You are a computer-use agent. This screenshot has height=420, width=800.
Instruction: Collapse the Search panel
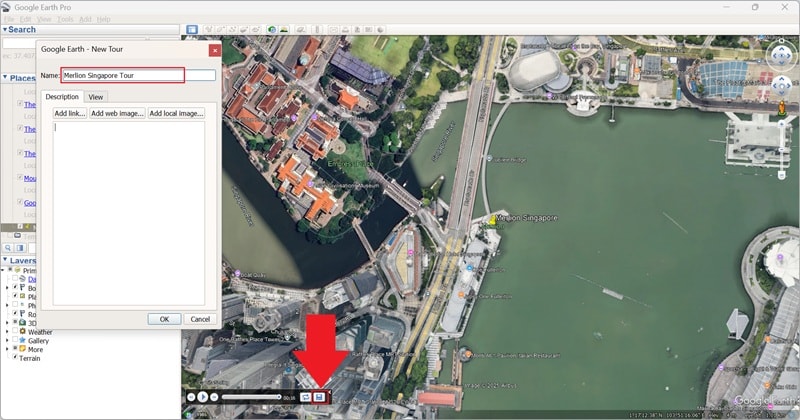click(x=5, y=30)
